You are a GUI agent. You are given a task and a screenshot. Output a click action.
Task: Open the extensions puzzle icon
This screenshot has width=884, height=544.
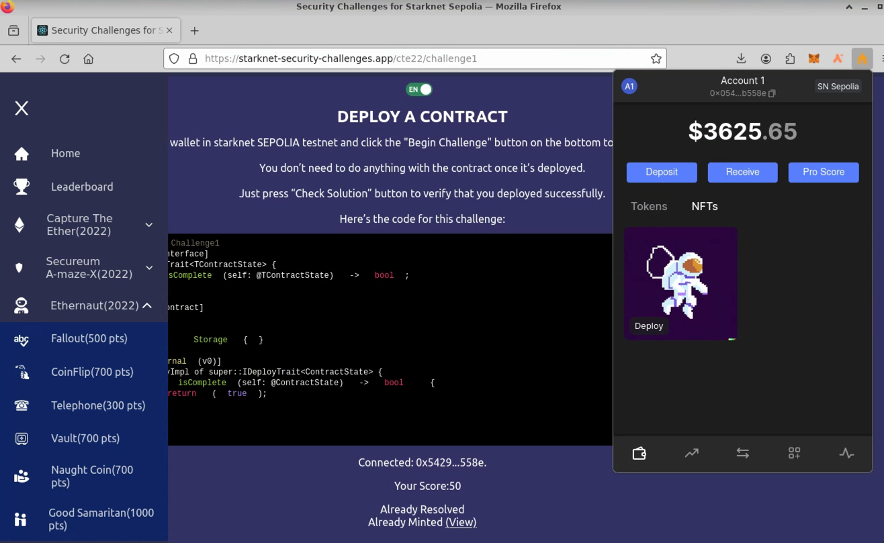[790, 59]
